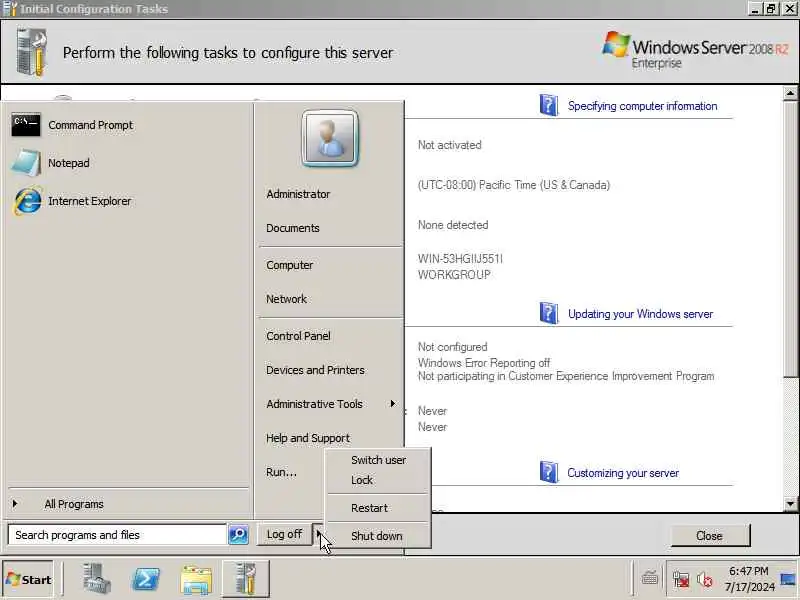Open Network from the Start menu
Viewport: 800px width, 600px height.
286,299
